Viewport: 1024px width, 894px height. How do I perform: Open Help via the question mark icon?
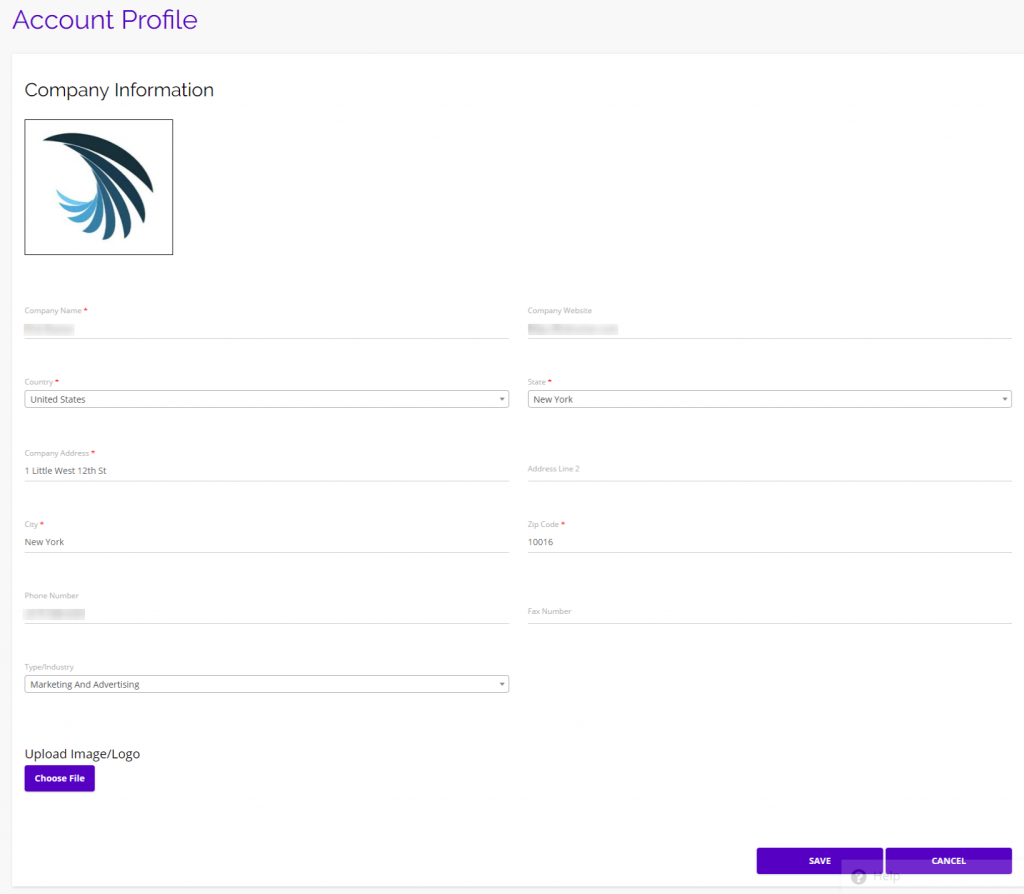click(x=858, y=876)
